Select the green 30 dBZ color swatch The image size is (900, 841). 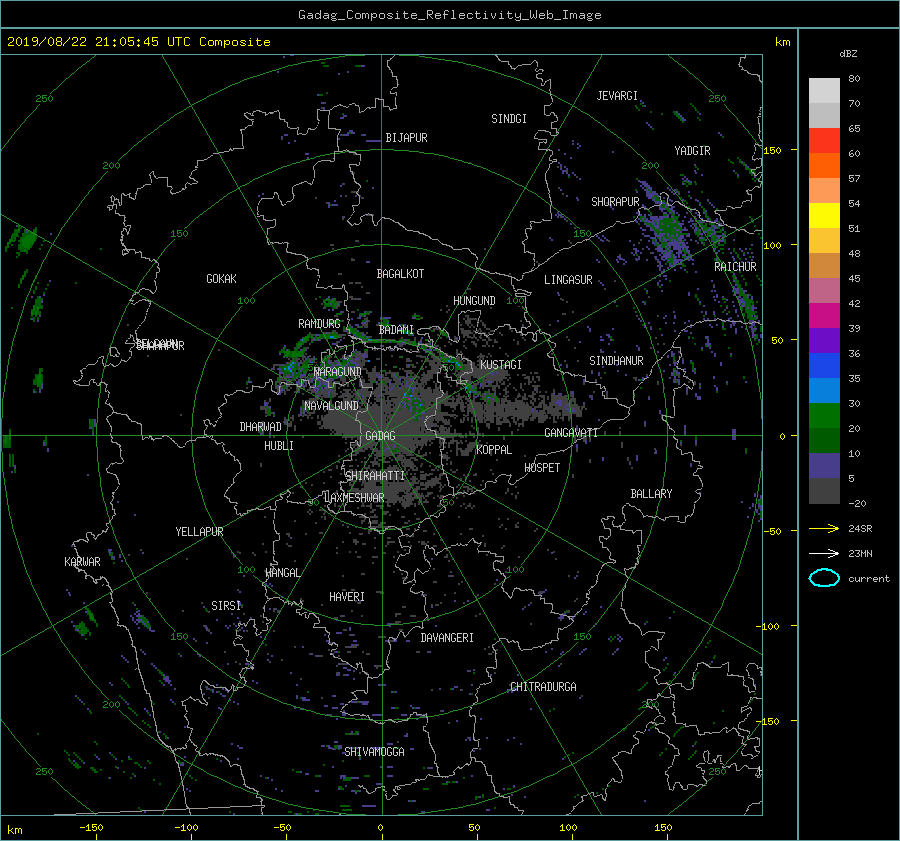point(824,416)
